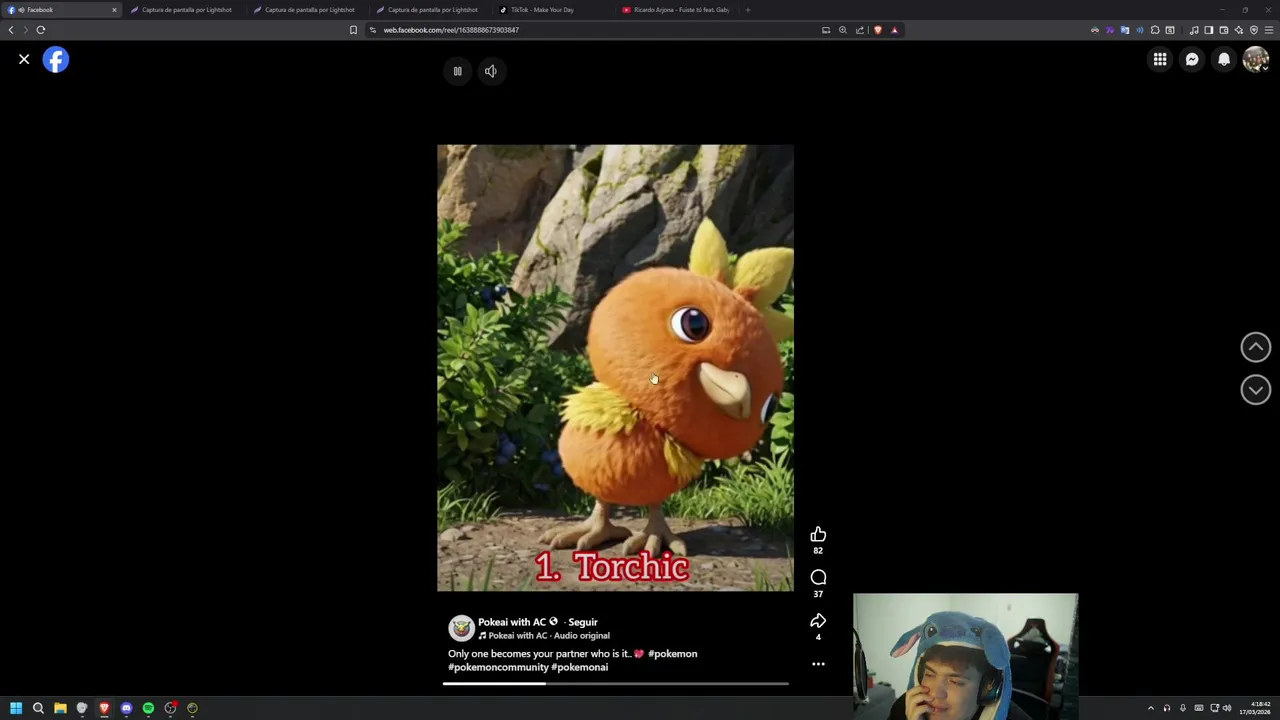Open Leo AI sparkle icon
Viewport: 1280px width, 720px height.
pos(1239,30)
